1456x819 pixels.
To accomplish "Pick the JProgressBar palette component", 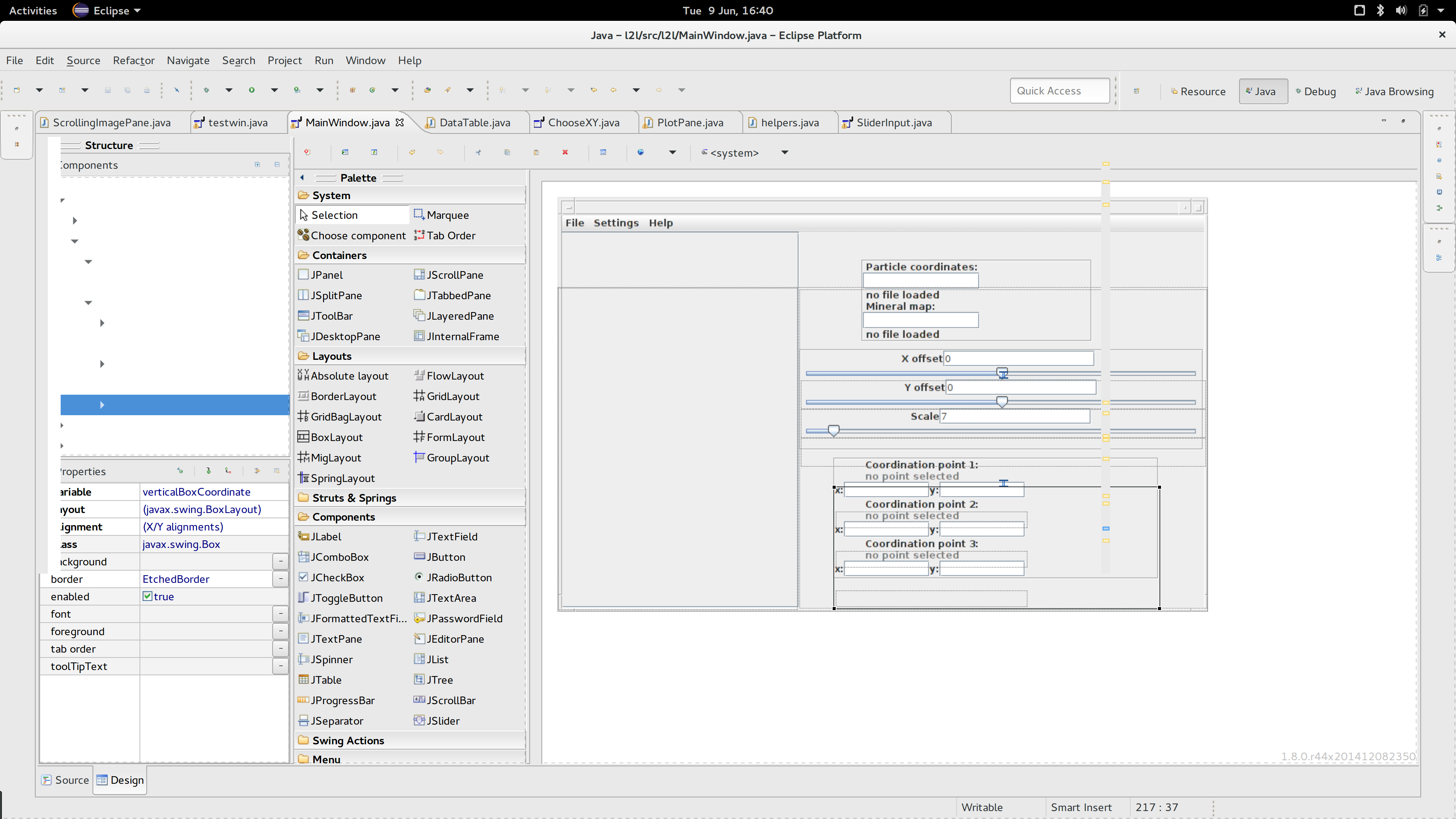I will pos(342,700).
